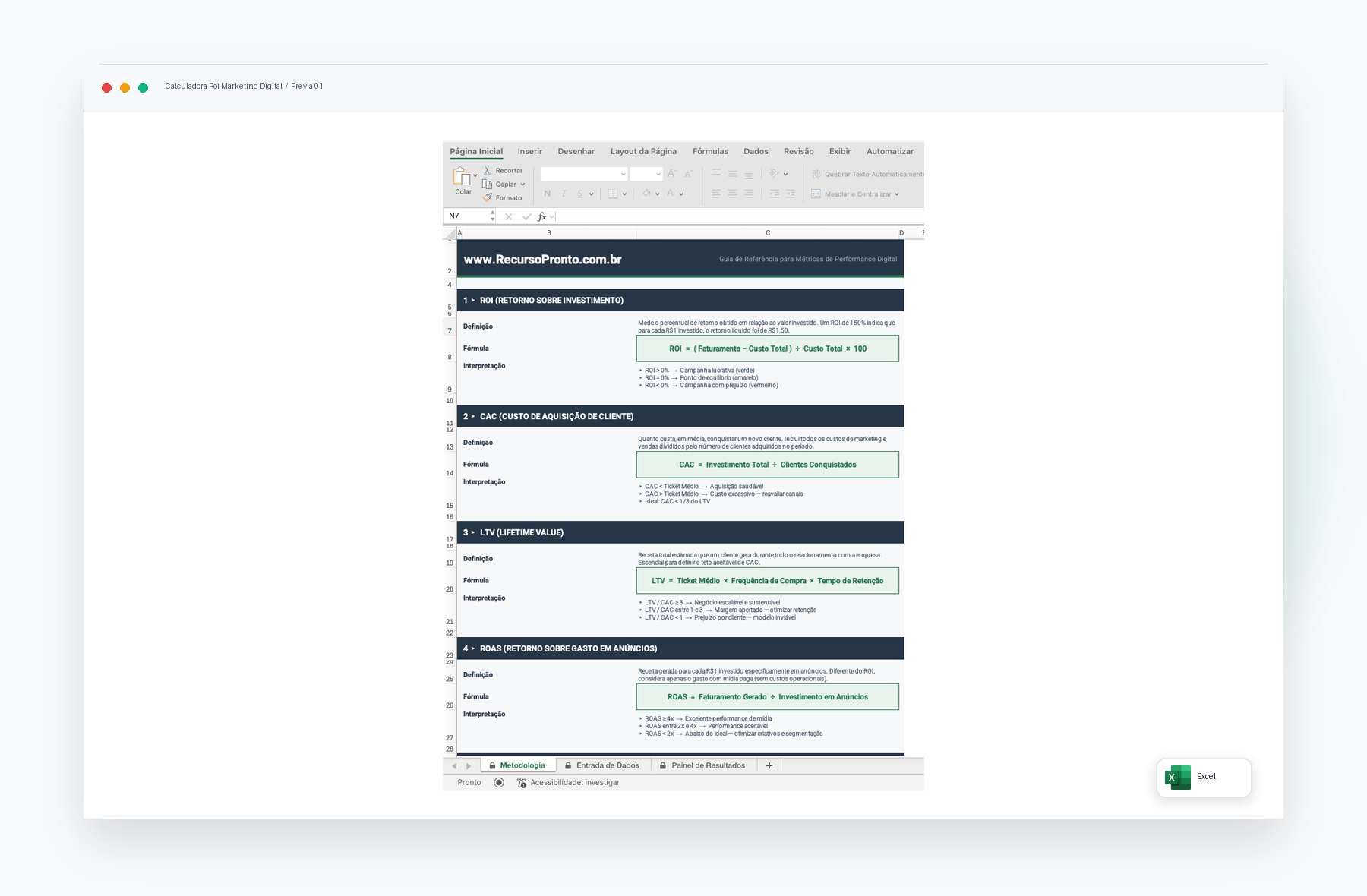Decrease font size with the smaller A icon
Image resolution: width=1367 pixels, height=896 pixels.
[688, 174]
